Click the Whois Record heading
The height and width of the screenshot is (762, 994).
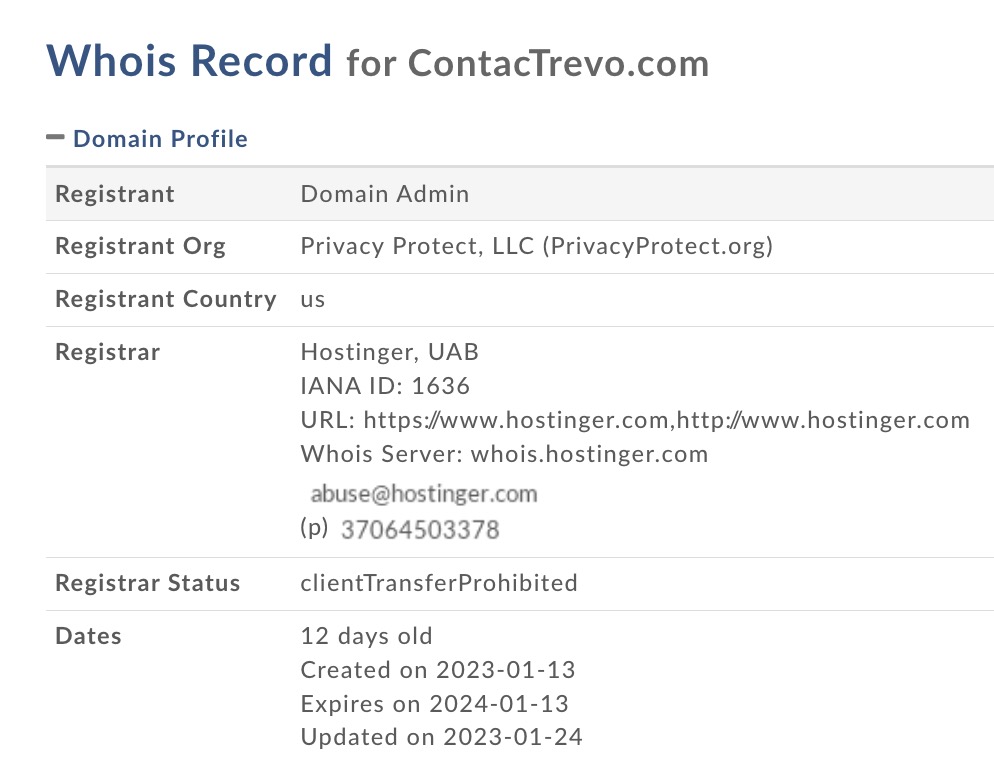189,61
